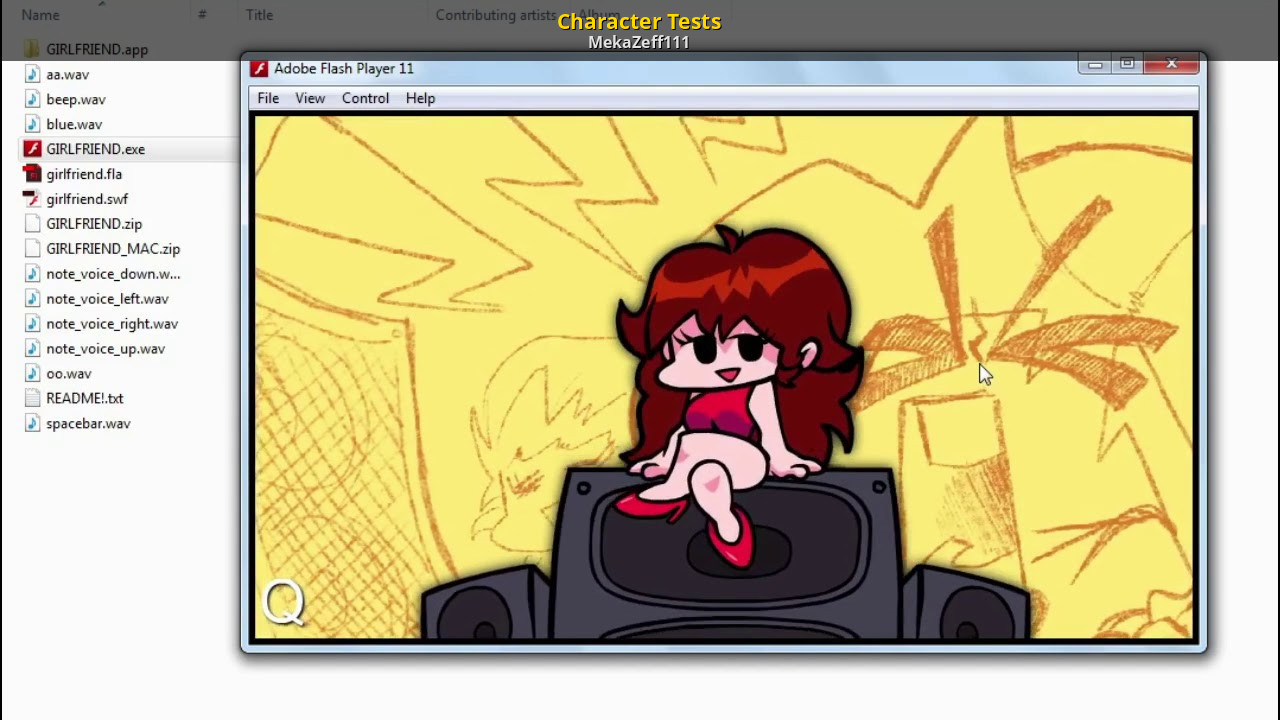The image size is (1280, 720).
Task: Click the oo.wav audio file icon
Action: click(x=32, y=373)
